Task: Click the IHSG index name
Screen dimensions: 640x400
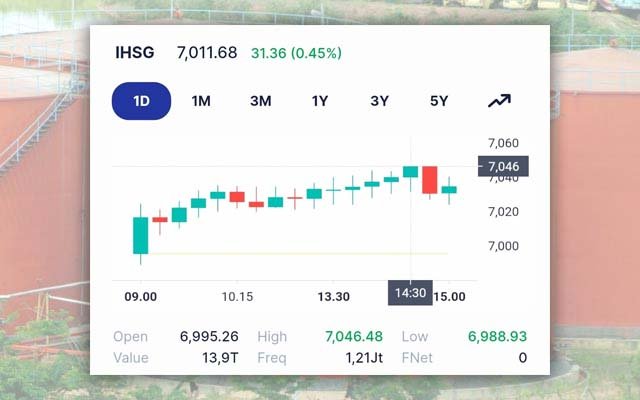Action: coord(135,53)
